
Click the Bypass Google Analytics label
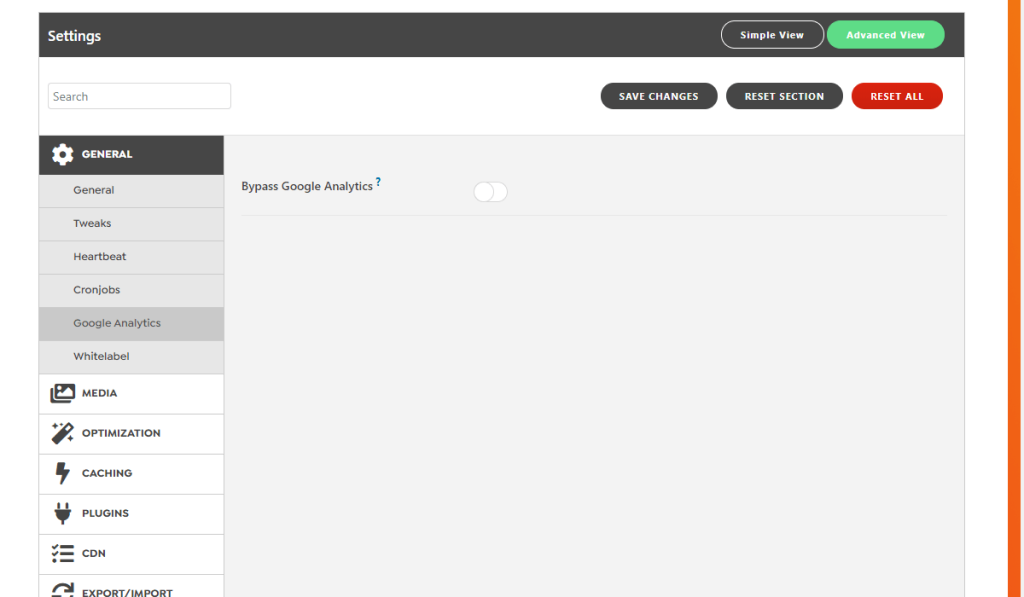tap(307, 187)
